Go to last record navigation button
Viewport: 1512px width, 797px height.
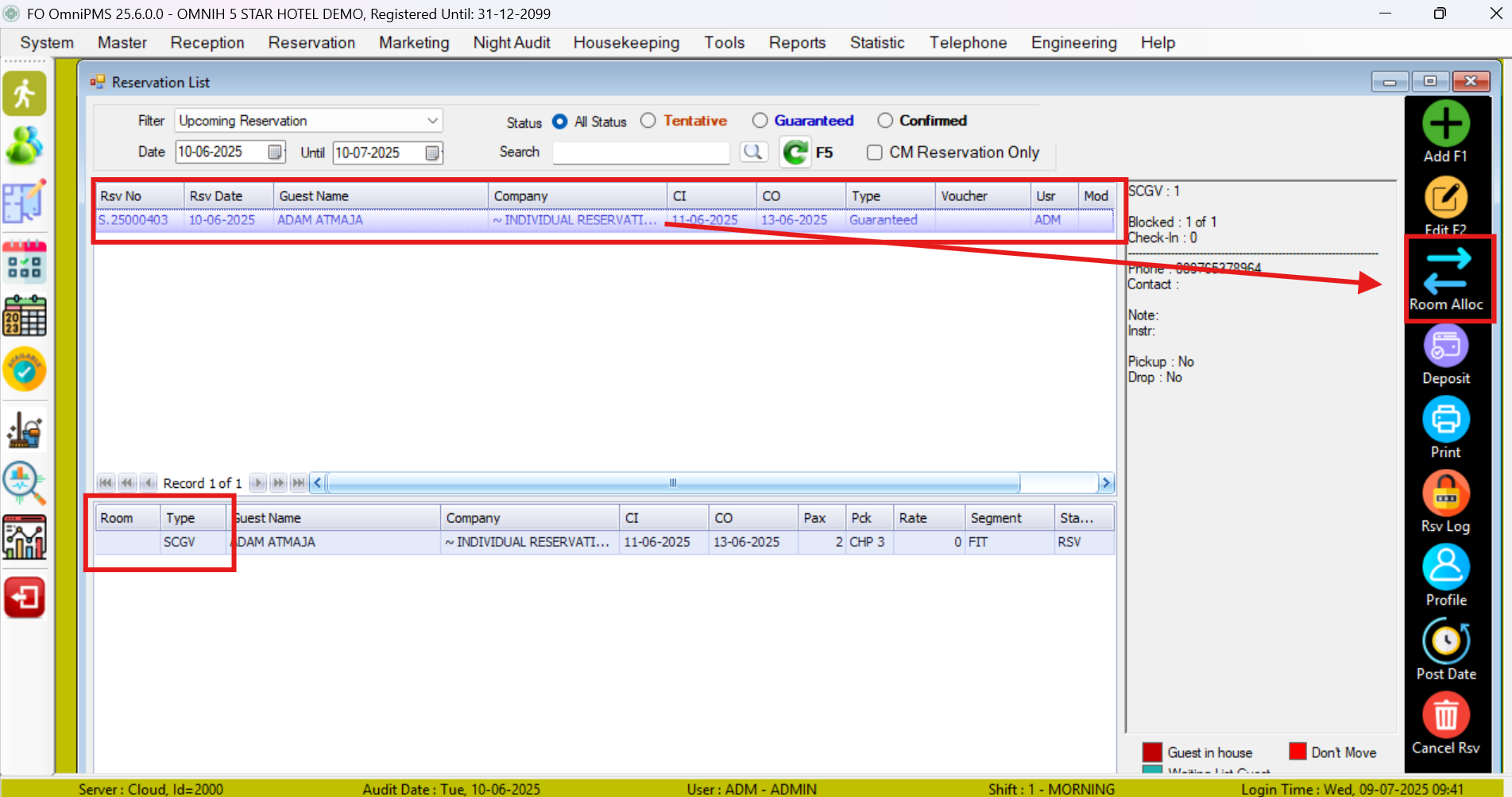(x=298, y=482)
